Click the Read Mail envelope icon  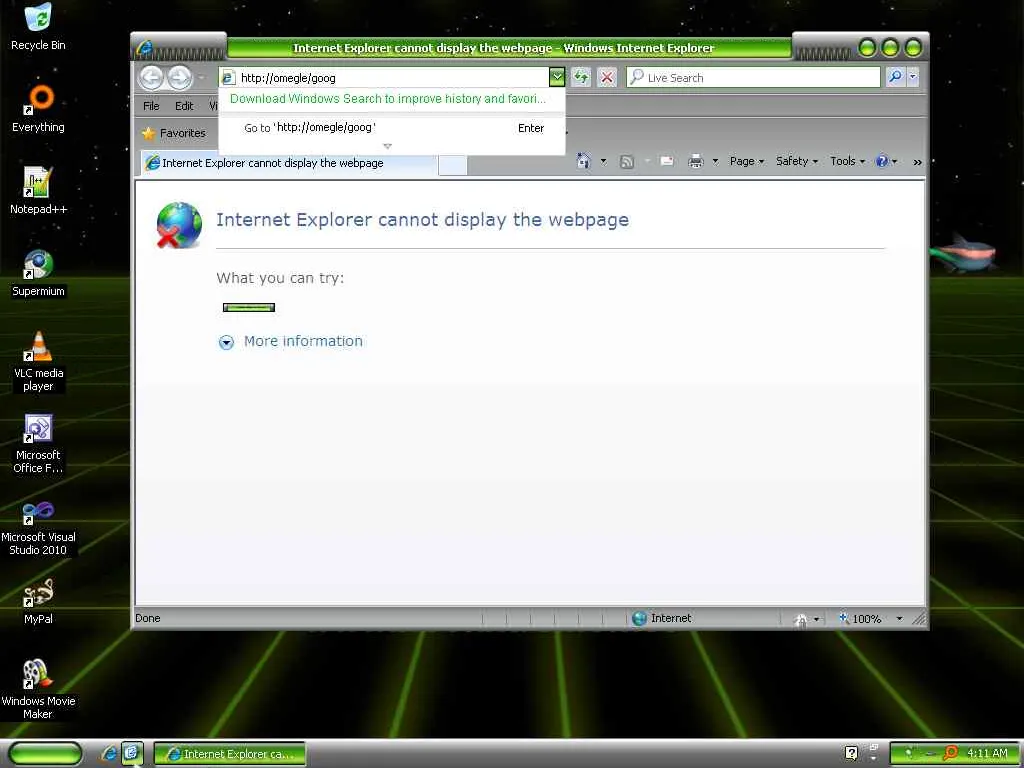(667, 161)
